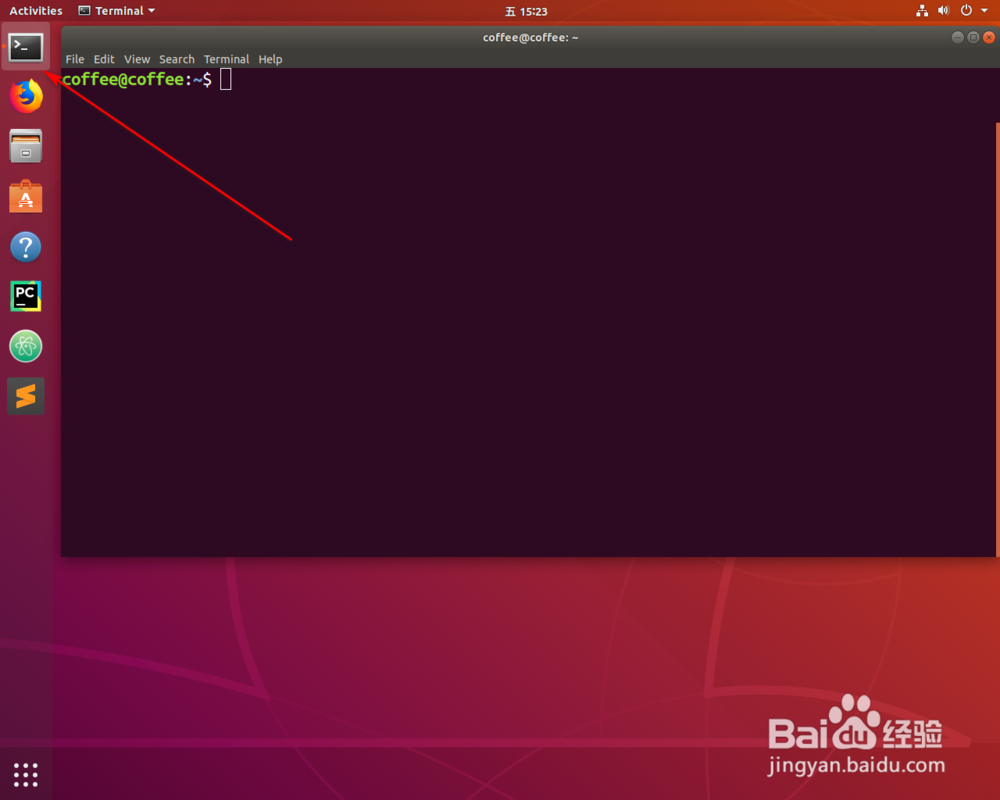The height and width of the screenshot is (800, 1000).
Task: Open the View menu in Terminal
Action: tap(136, 59)
